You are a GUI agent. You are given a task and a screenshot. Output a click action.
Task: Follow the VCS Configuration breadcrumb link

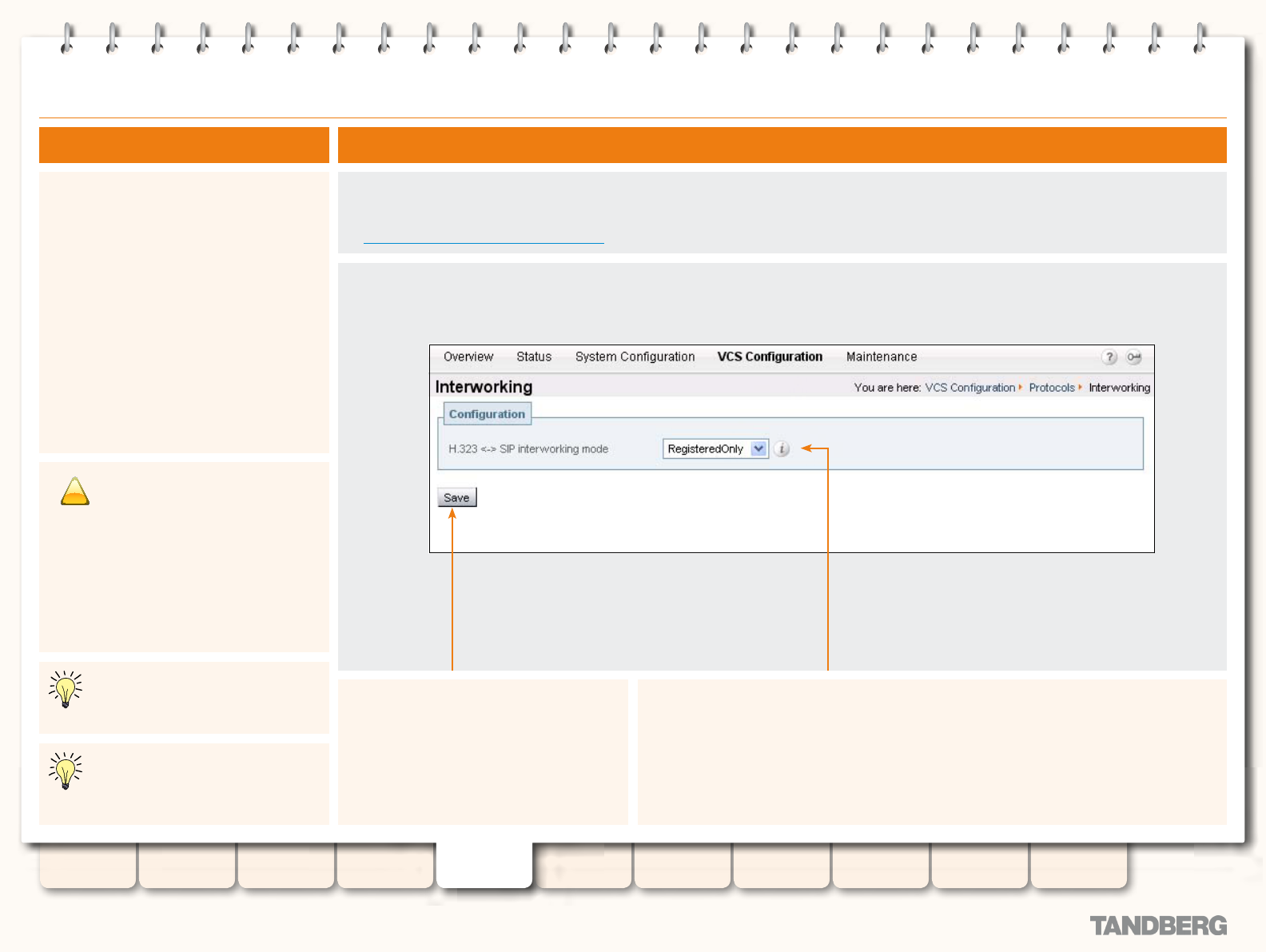click(x=969, y=388)
